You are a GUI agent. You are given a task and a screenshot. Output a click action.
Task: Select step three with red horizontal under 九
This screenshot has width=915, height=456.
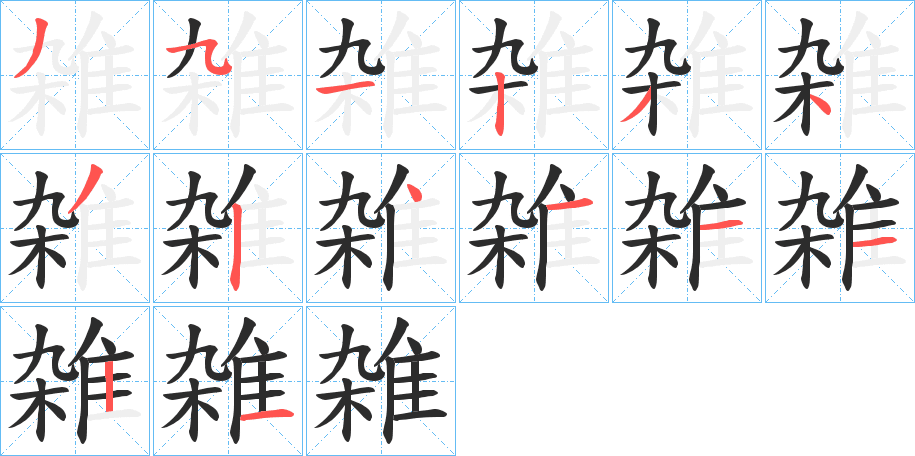pos(381,75)
